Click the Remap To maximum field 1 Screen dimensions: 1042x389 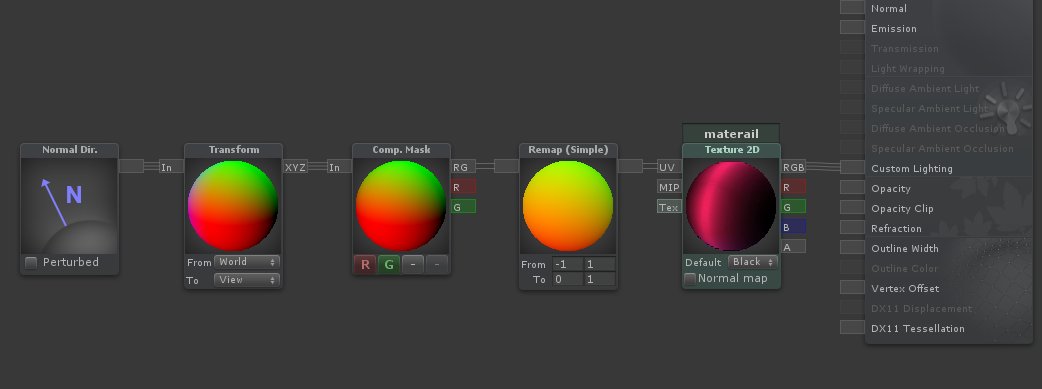click(599, 279)
